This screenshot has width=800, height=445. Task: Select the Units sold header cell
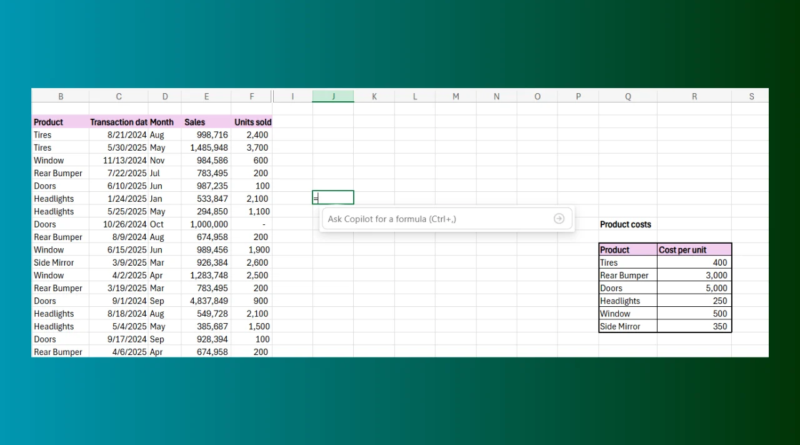pyautogui.click(x=252, y=122)
